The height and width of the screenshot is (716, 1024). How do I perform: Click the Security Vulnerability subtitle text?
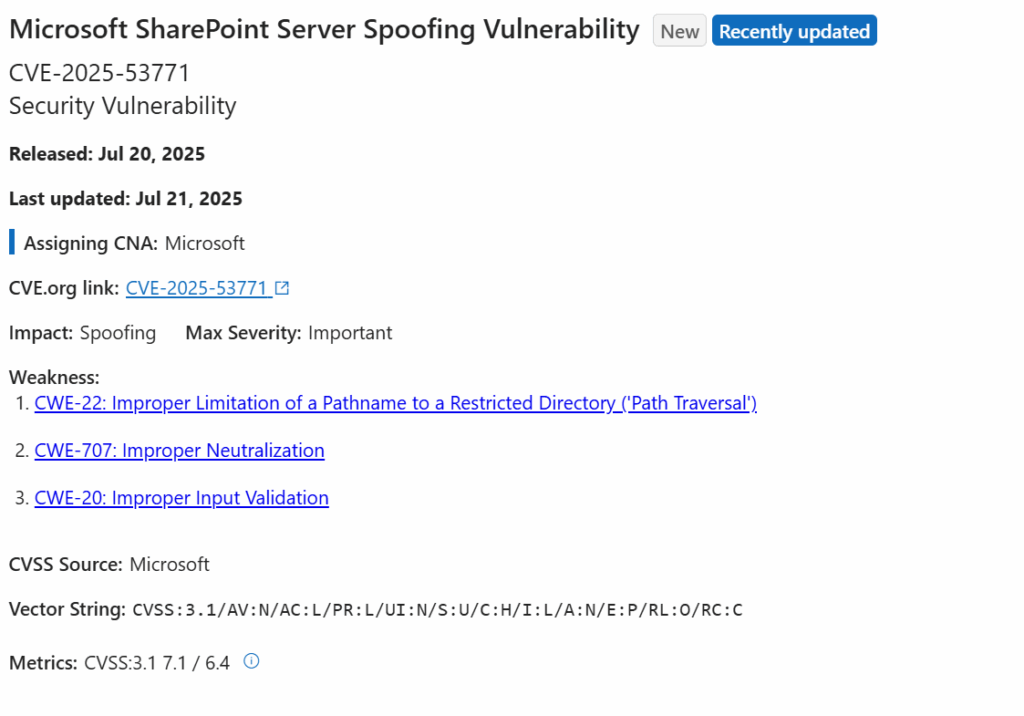pyautogui.click(x=122, y=105)
